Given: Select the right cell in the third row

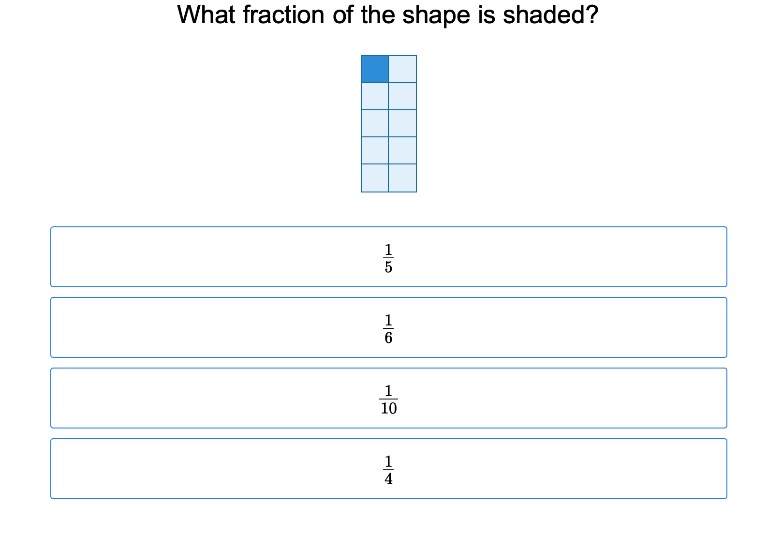Looking at the screenshot, I should coord(402,123).
